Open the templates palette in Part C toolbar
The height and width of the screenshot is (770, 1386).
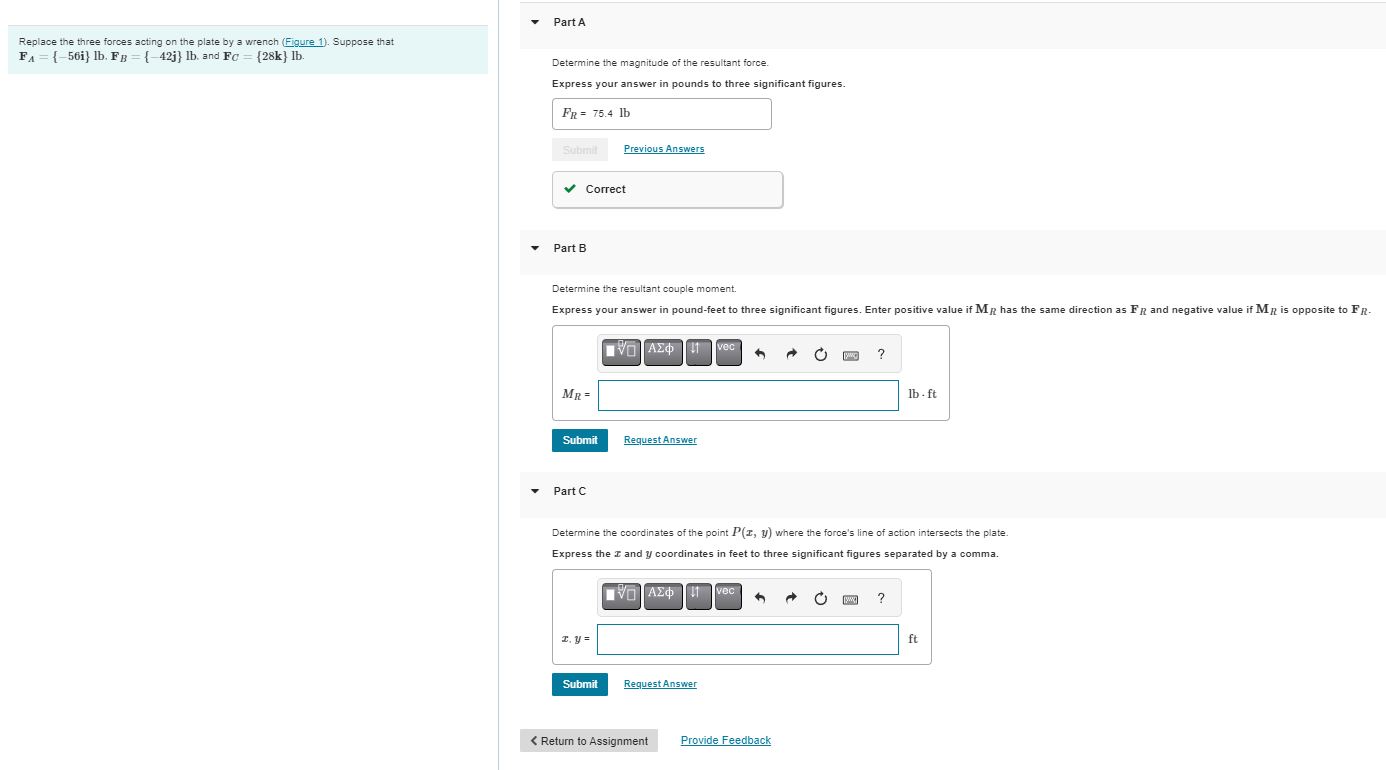[x=621, y=596]
